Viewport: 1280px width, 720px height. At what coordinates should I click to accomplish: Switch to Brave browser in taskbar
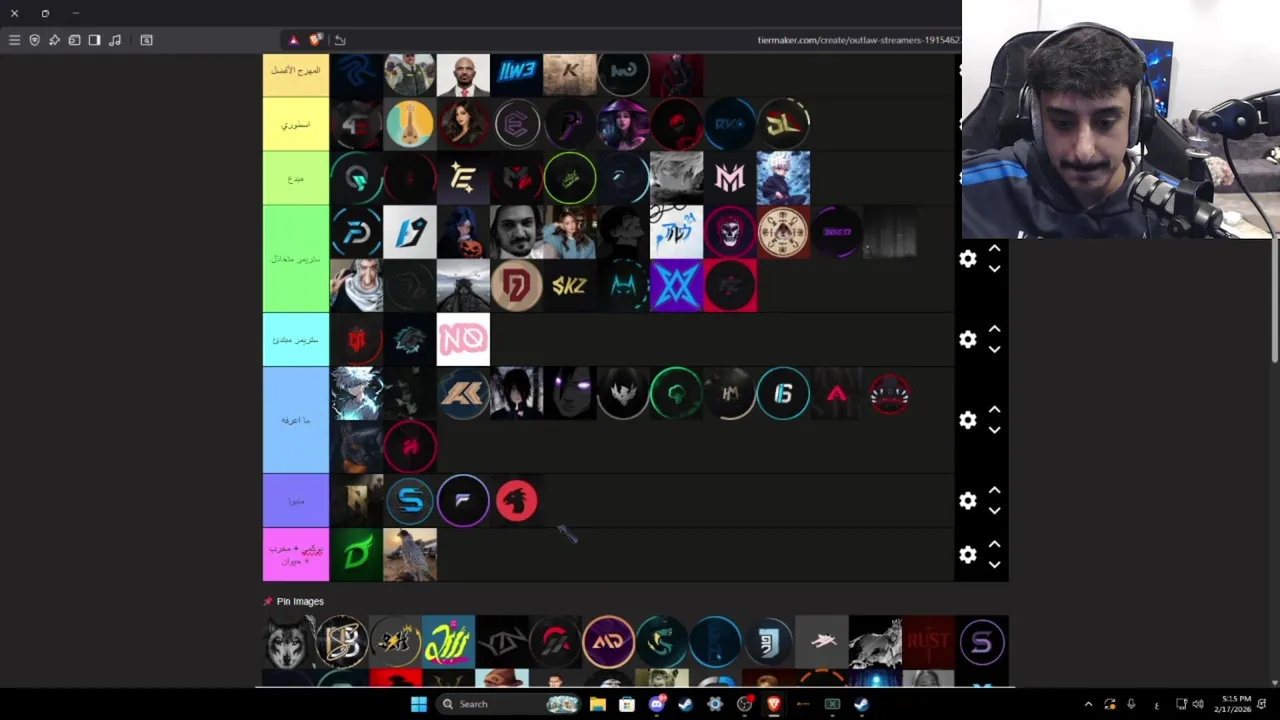tap(773, 704)
